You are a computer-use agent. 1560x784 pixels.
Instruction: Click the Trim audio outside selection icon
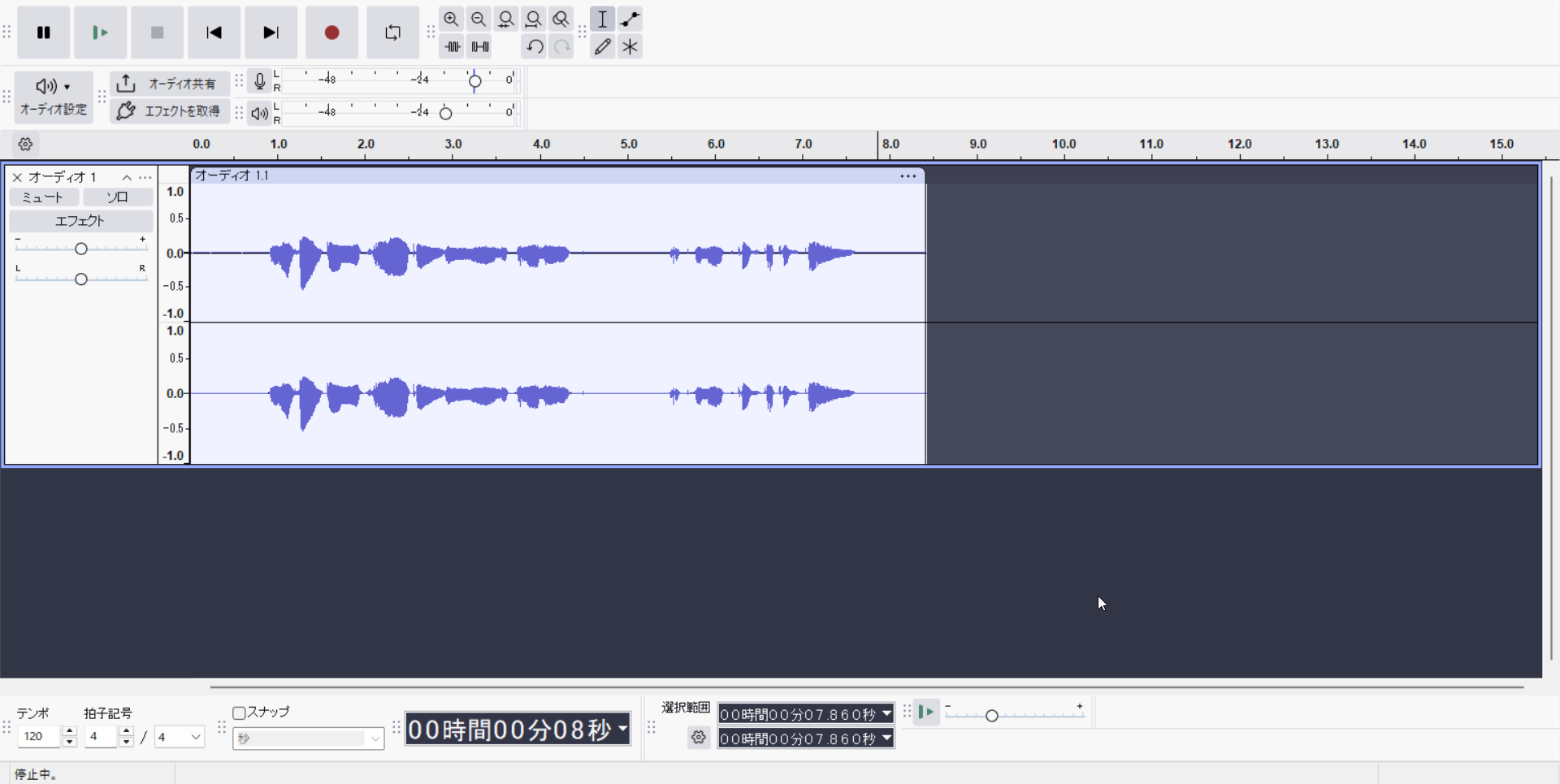[453, 46]
